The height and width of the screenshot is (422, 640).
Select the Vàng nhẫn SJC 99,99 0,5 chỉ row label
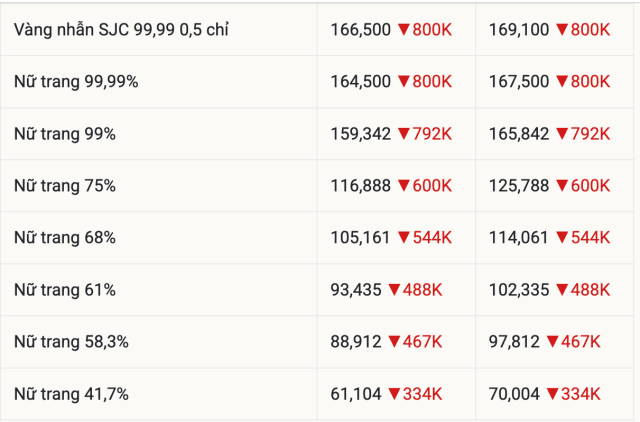tap(121, 30)
